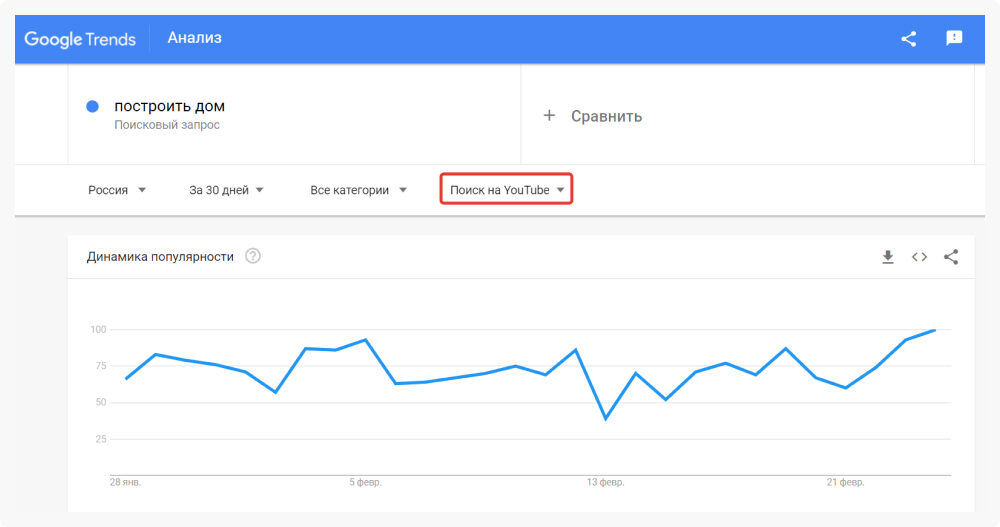
Task: Open the Все категории dropdown
Action: point(358,190)
